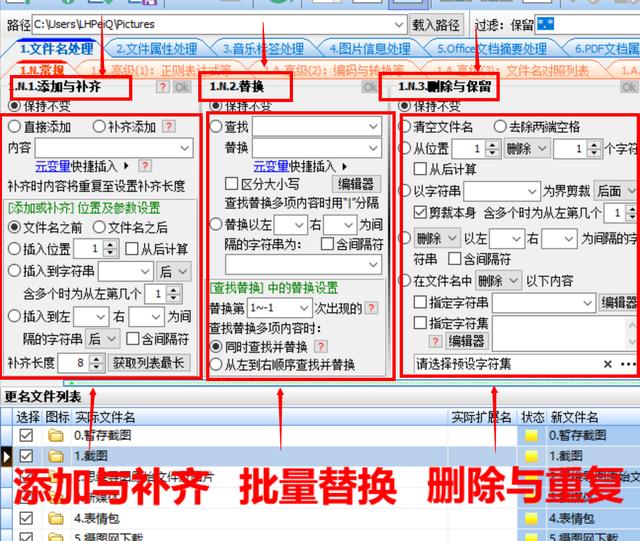Click the OK button in 1.N.1 header

click(x=182, y=87)
